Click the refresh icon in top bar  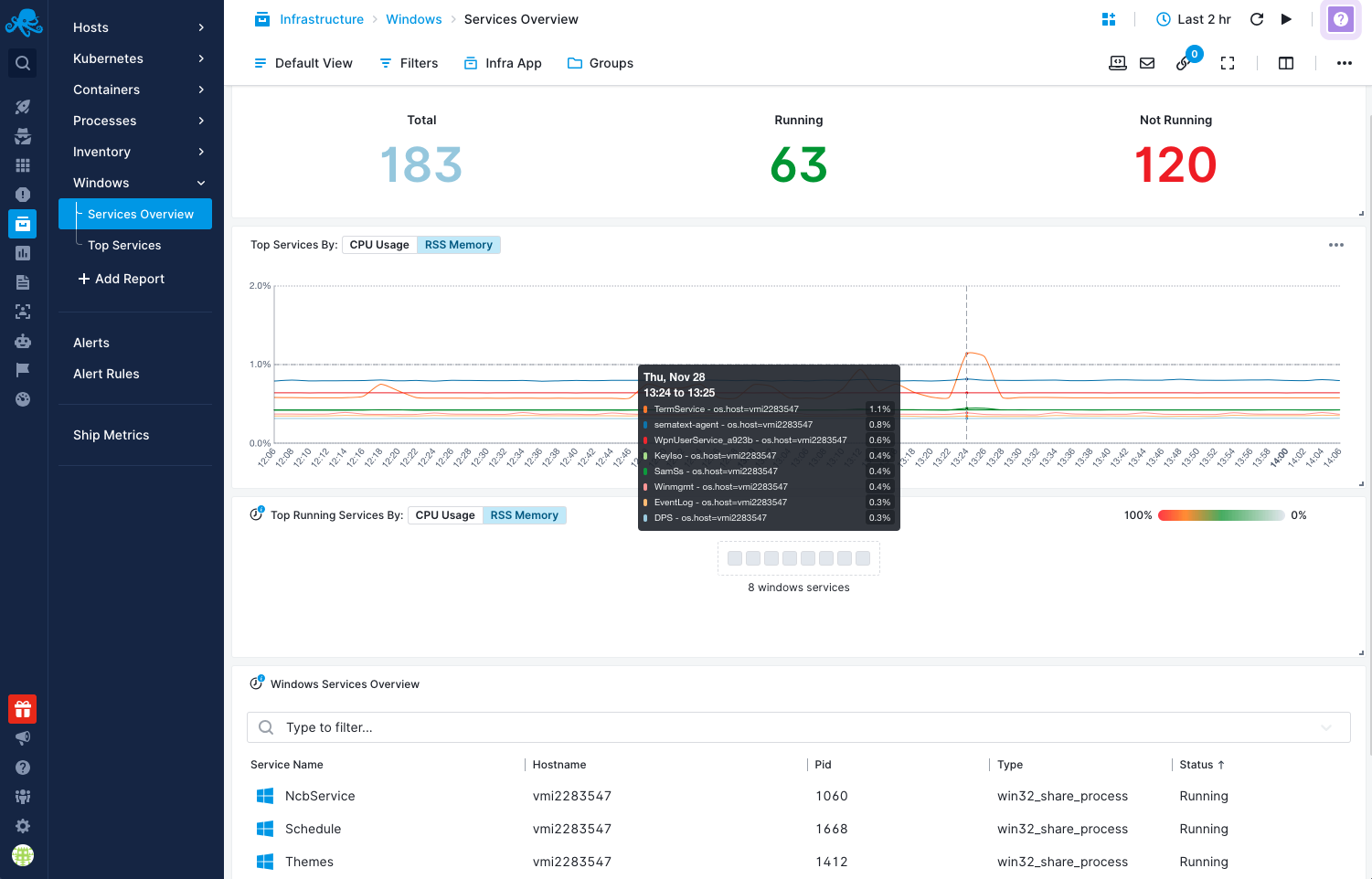[x=1257, y=19]
